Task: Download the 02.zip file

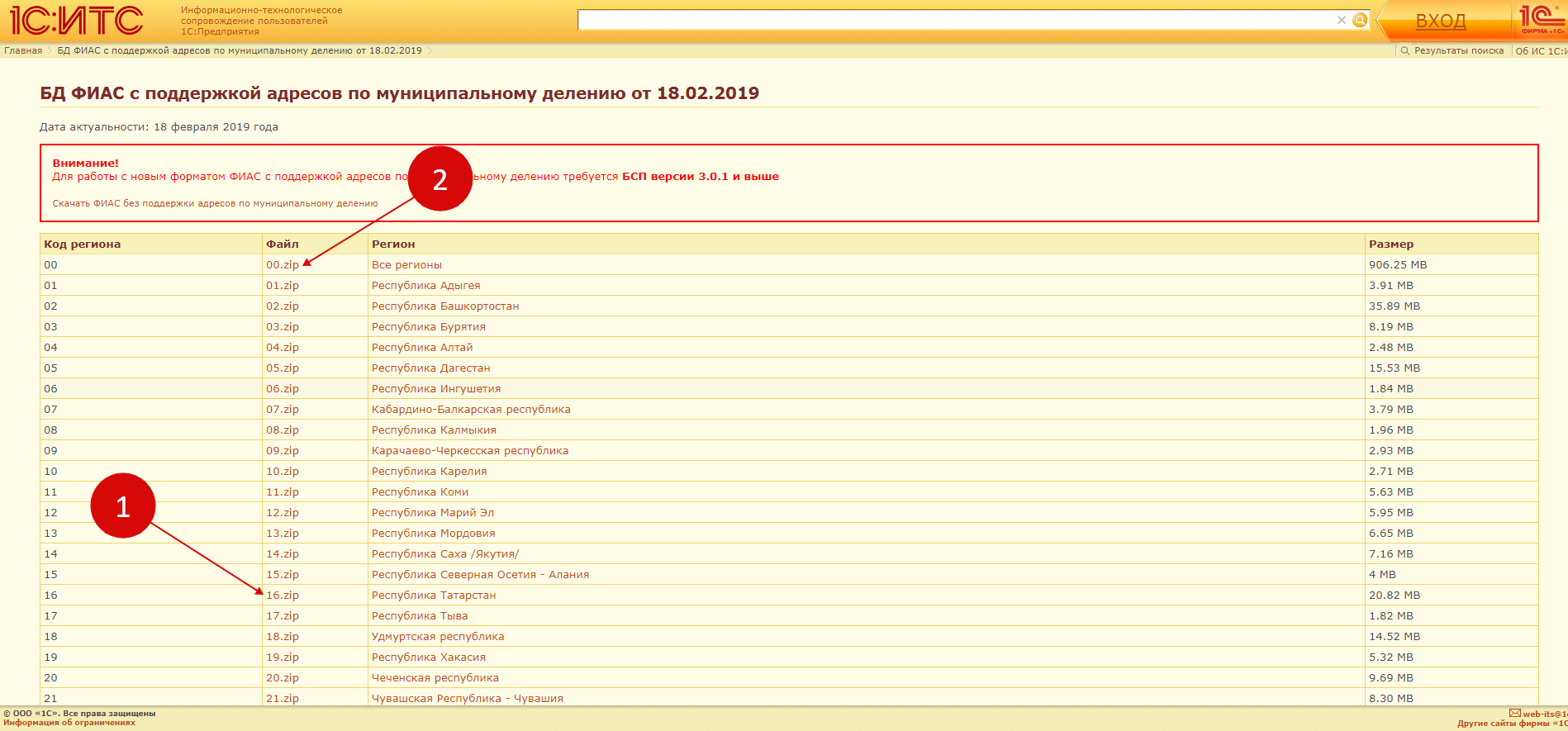Action: coord(282,306)
